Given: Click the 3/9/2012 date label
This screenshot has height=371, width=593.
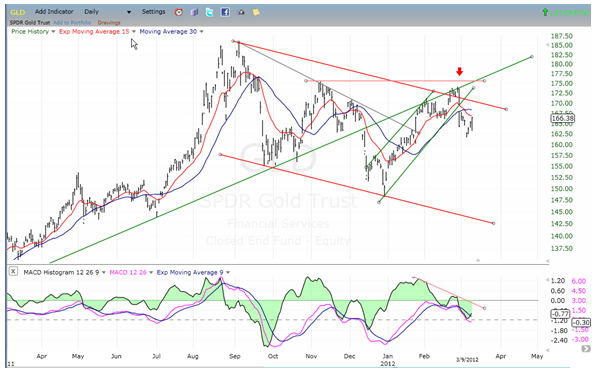Looking at the screenshot, I should coord(467,360).
